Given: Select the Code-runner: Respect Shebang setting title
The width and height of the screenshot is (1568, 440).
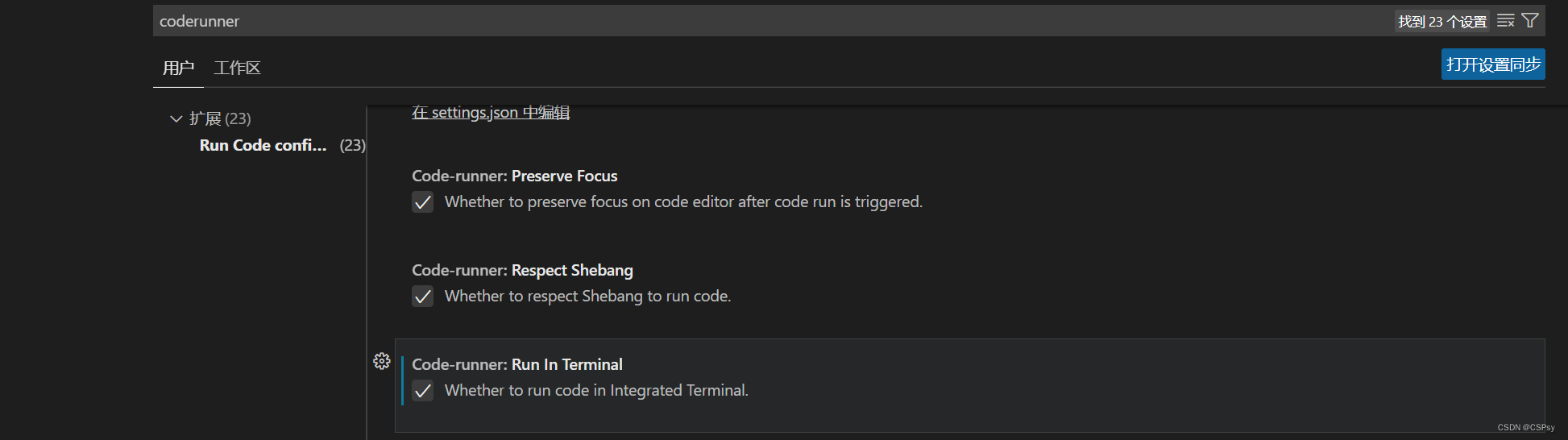Looking at the screenshot, I should [523, 270].
